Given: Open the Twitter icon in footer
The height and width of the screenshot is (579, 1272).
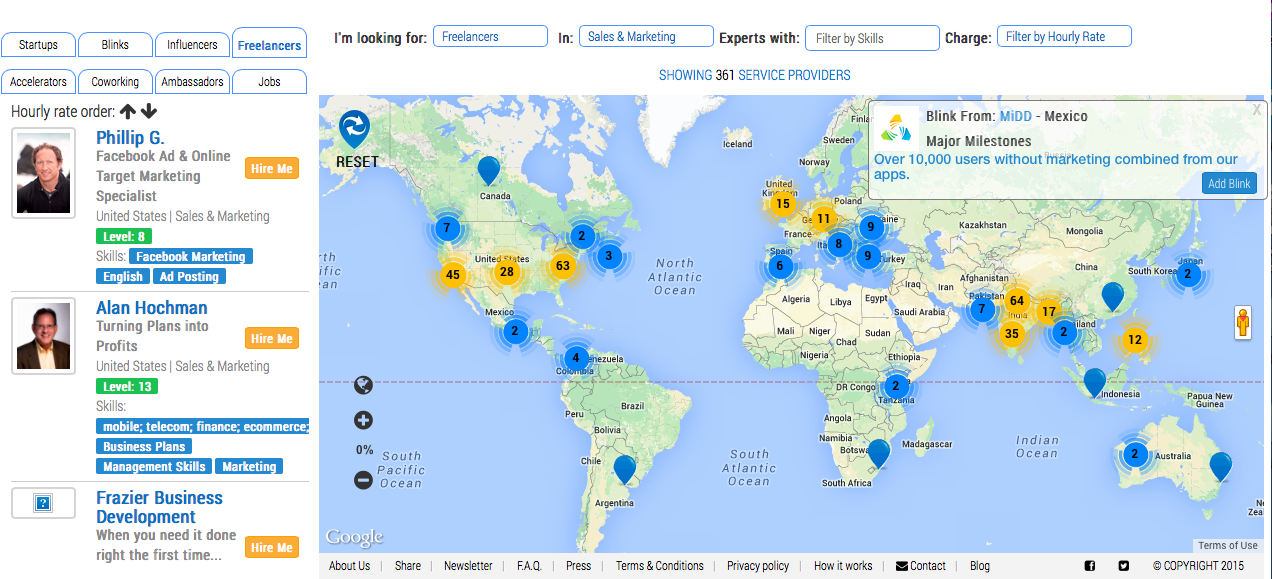Looking at the screenshot, I should click(1123, 566).
